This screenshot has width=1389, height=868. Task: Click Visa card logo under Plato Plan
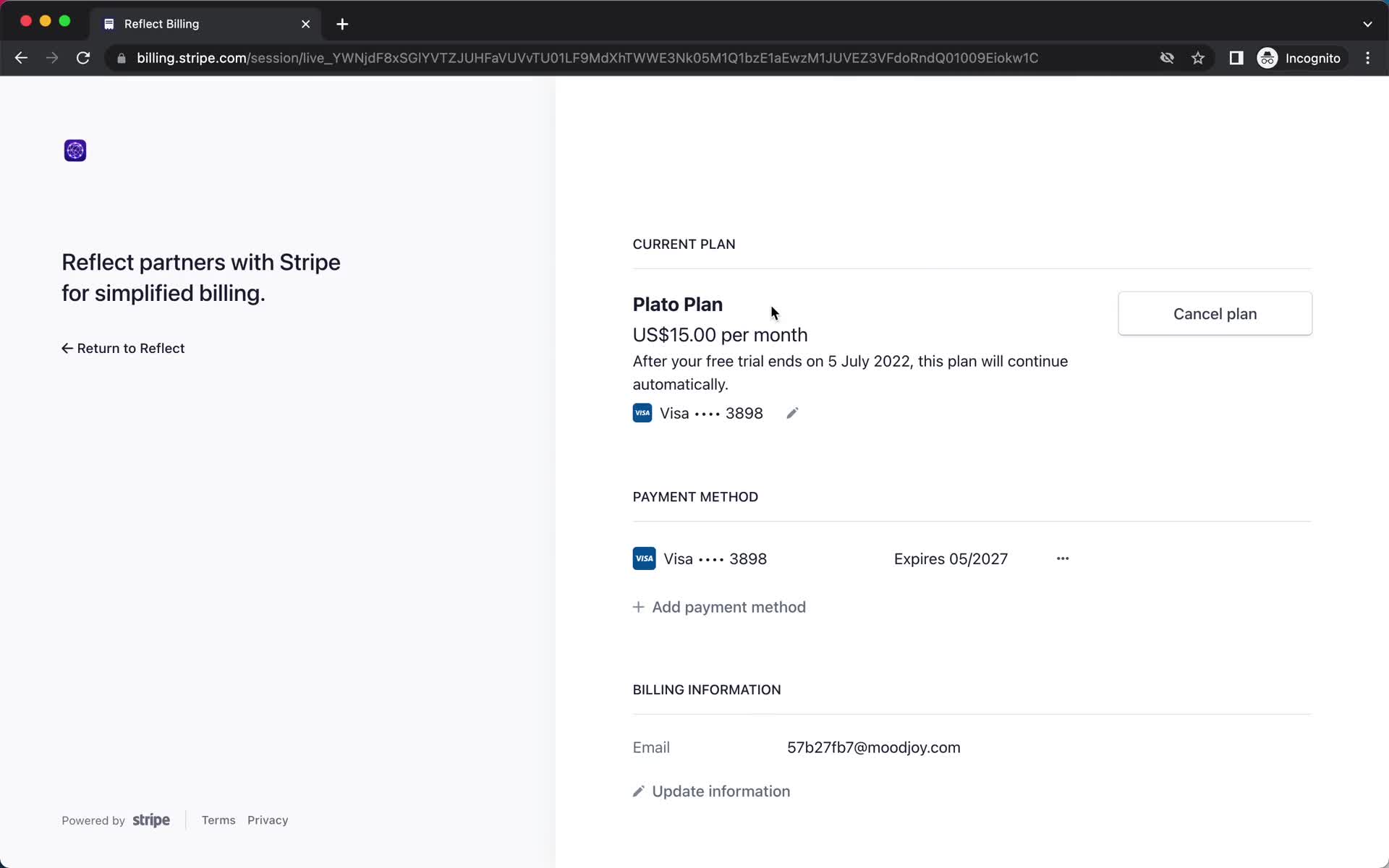coord(642,413)
